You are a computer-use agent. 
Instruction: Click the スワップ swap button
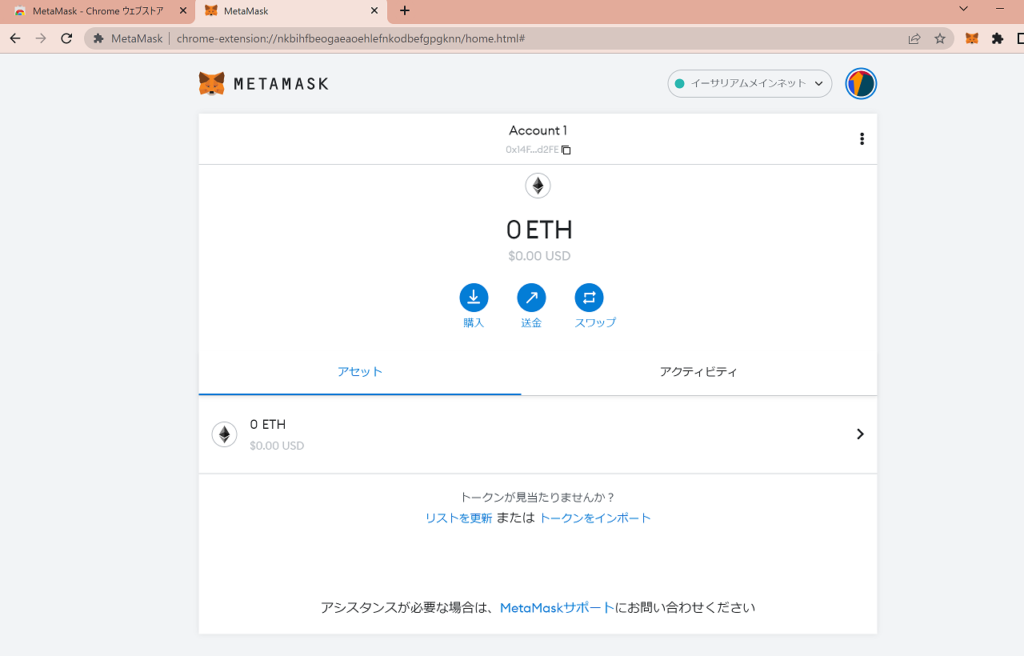(x=594, y=305)
